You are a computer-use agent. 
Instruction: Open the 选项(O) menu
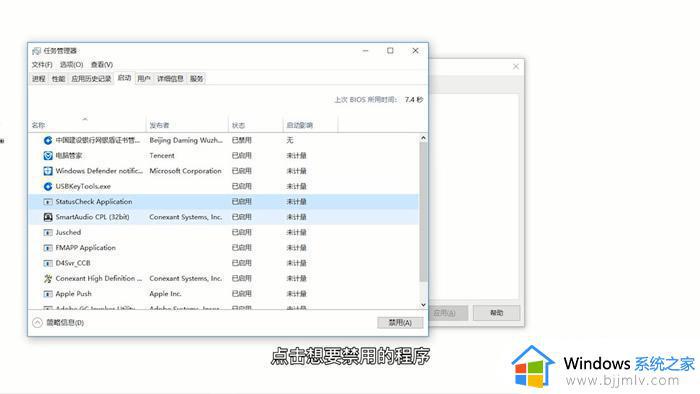click(x=71, y=65)
